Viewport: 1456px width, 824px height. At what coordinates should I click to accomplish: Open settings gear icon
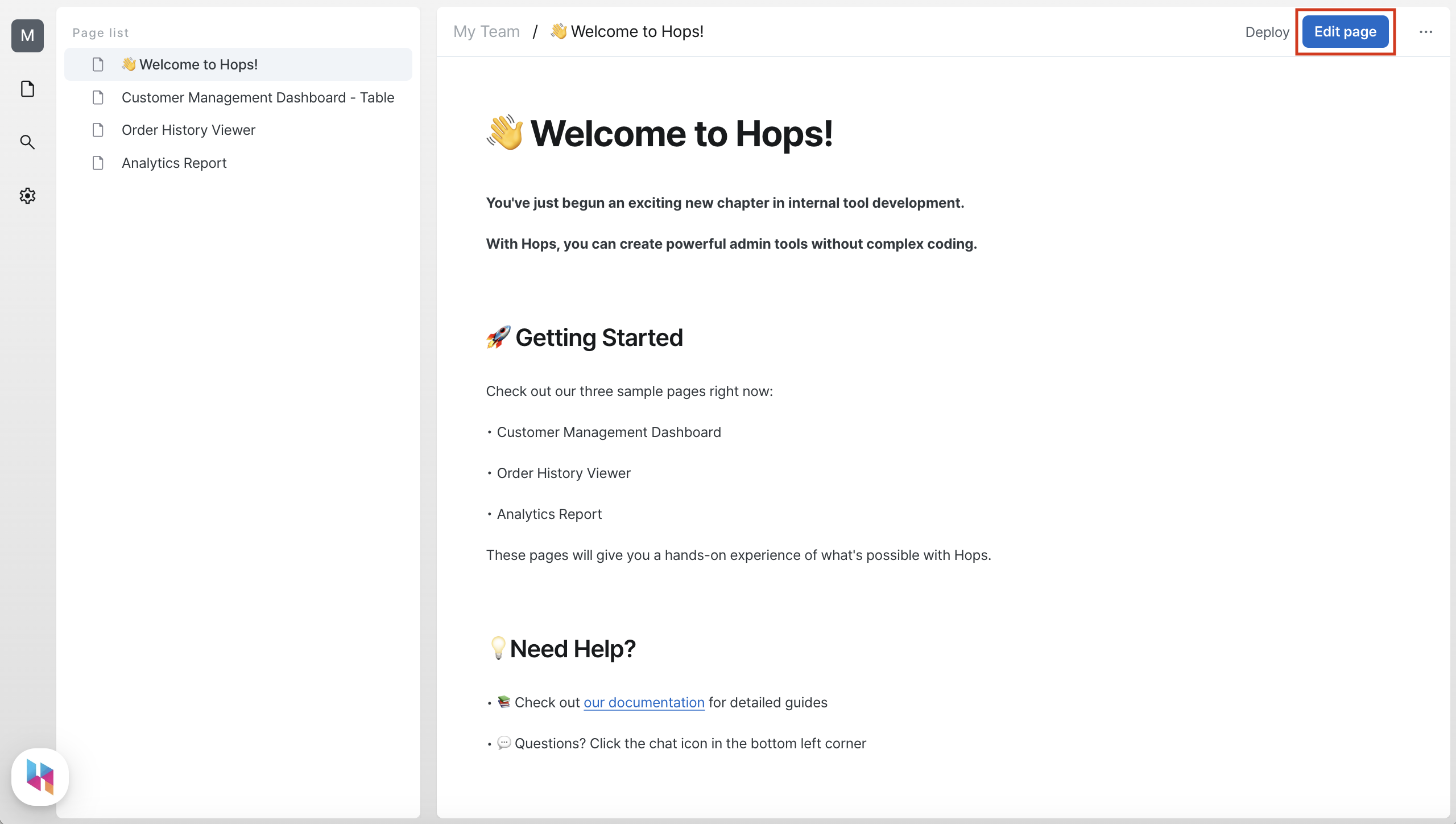click(x=27, y=196)
